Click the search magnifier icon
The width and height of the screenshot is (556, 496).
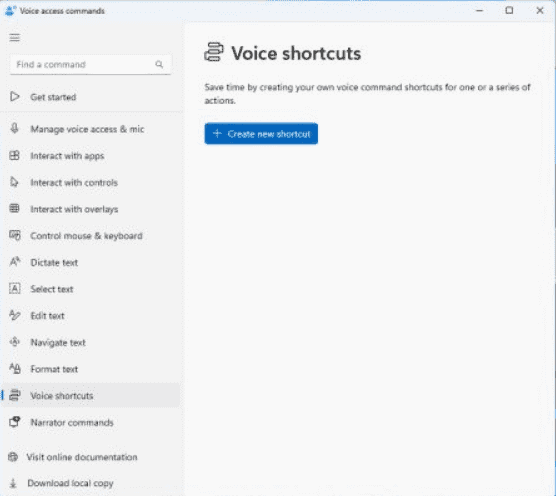pyautogui.click(x=159, y=64)
